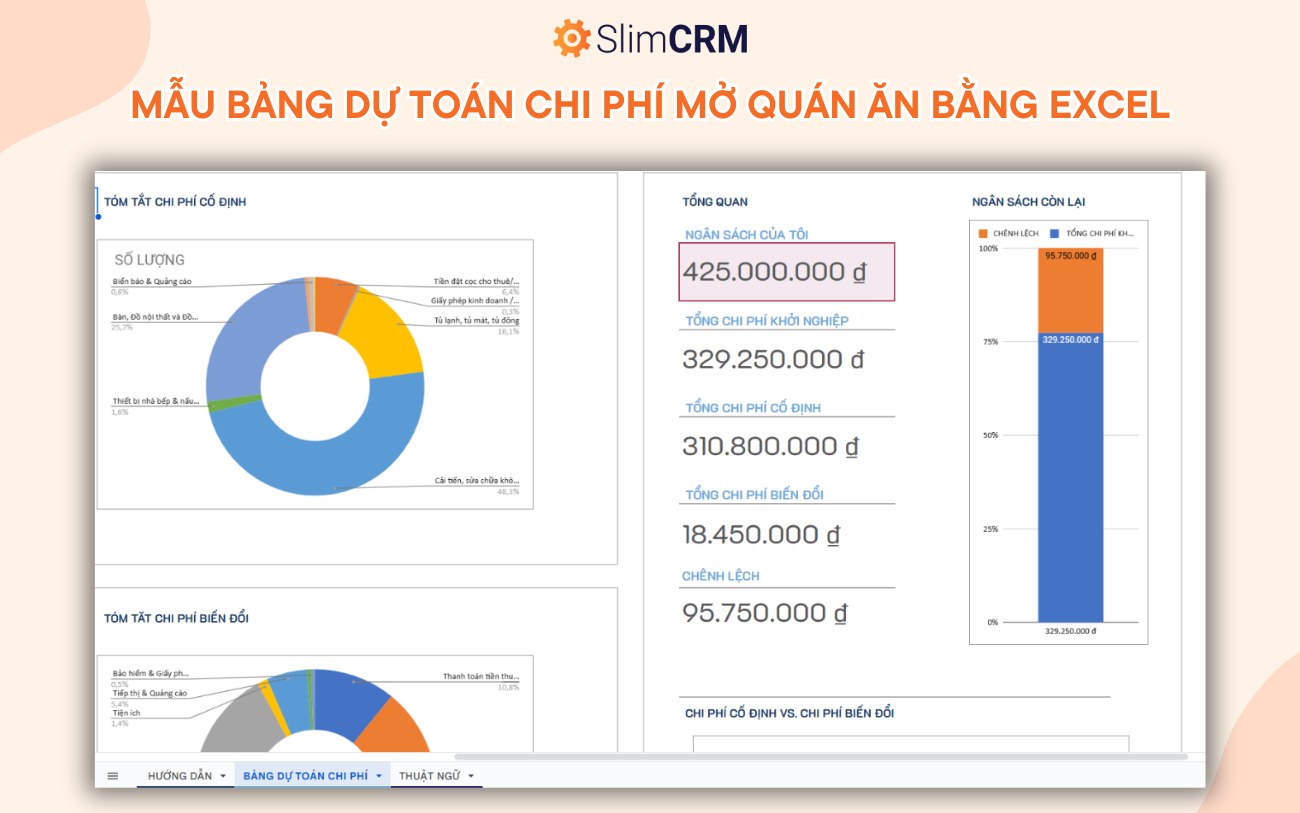Viewport: 1300px width, 813px height.
Task: Click the Tiện ích chart label
Action: (x=126, y=713)
